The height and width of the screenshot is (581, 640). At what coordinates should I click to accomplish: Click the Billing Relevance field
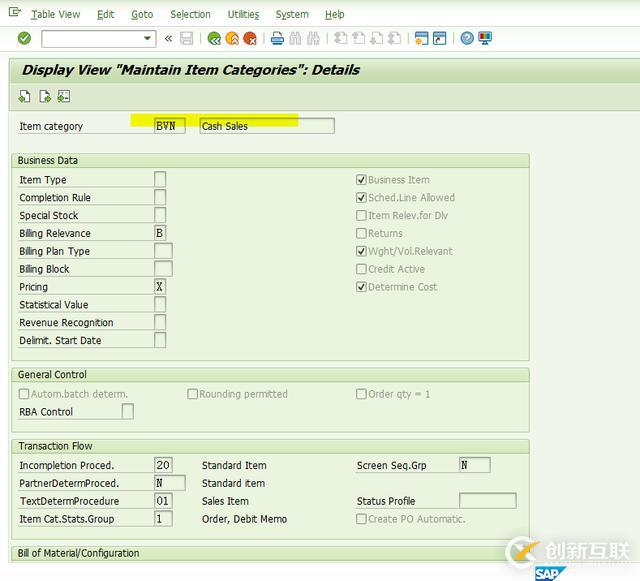[160, 233]
